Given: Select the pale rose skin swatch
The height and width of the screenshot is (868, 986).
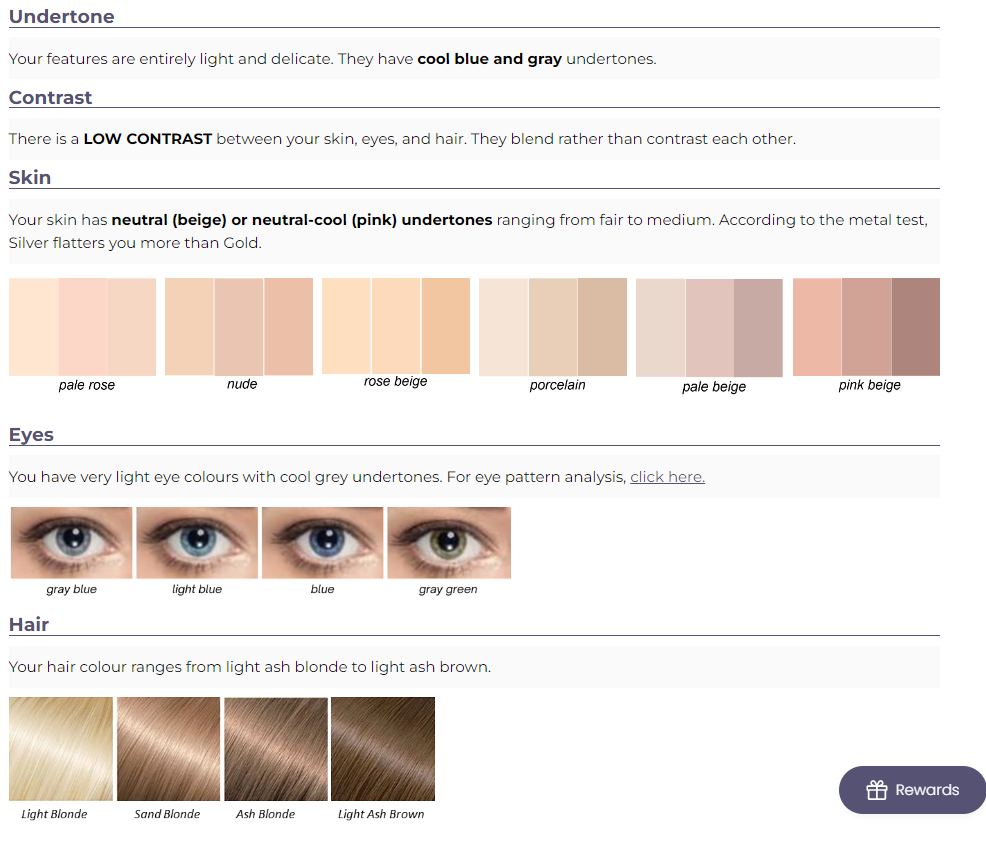Looking at the screenshot, I should [x=83, y=327].
